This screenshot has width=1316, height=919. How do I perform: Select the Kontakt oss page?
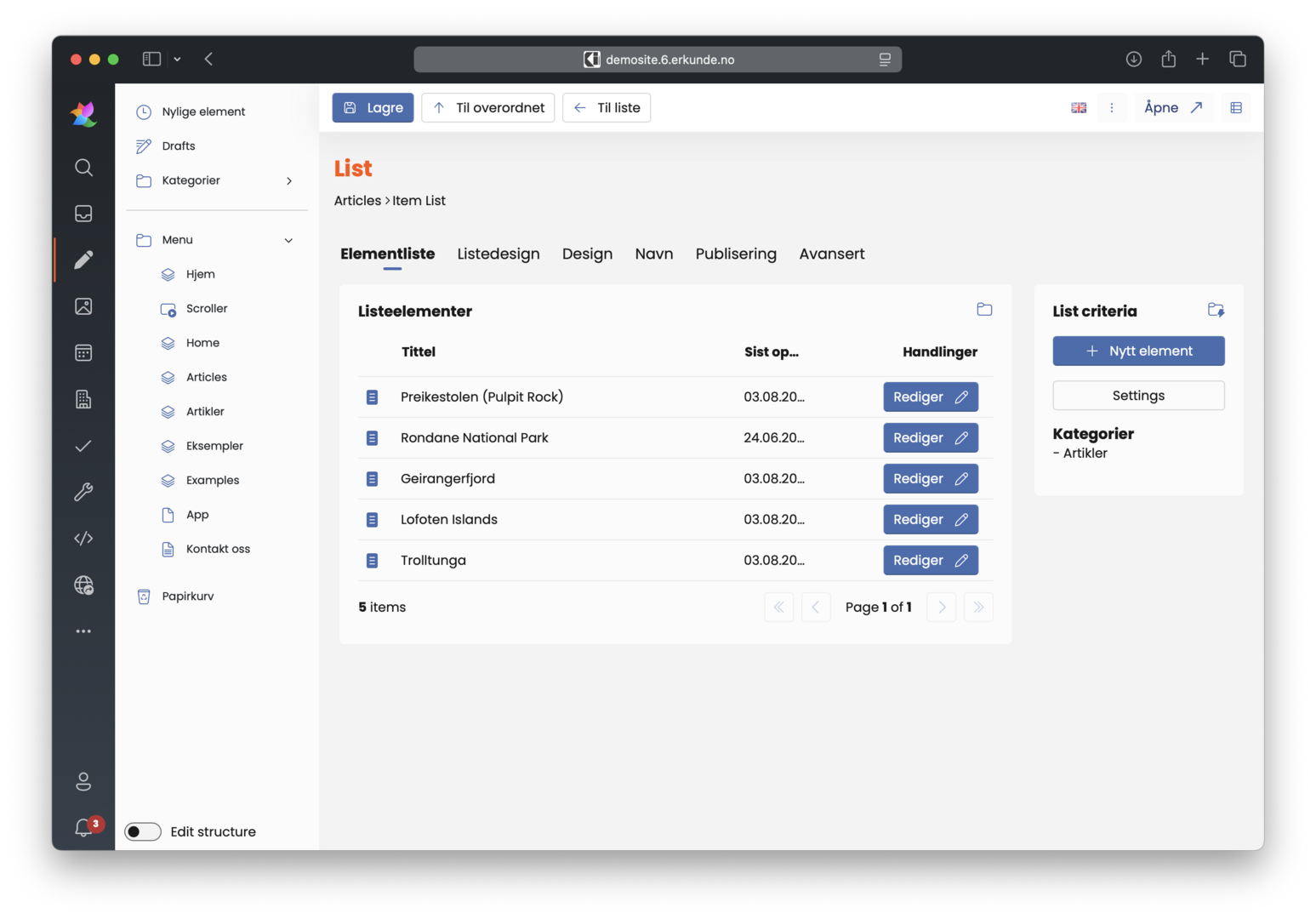218,549
